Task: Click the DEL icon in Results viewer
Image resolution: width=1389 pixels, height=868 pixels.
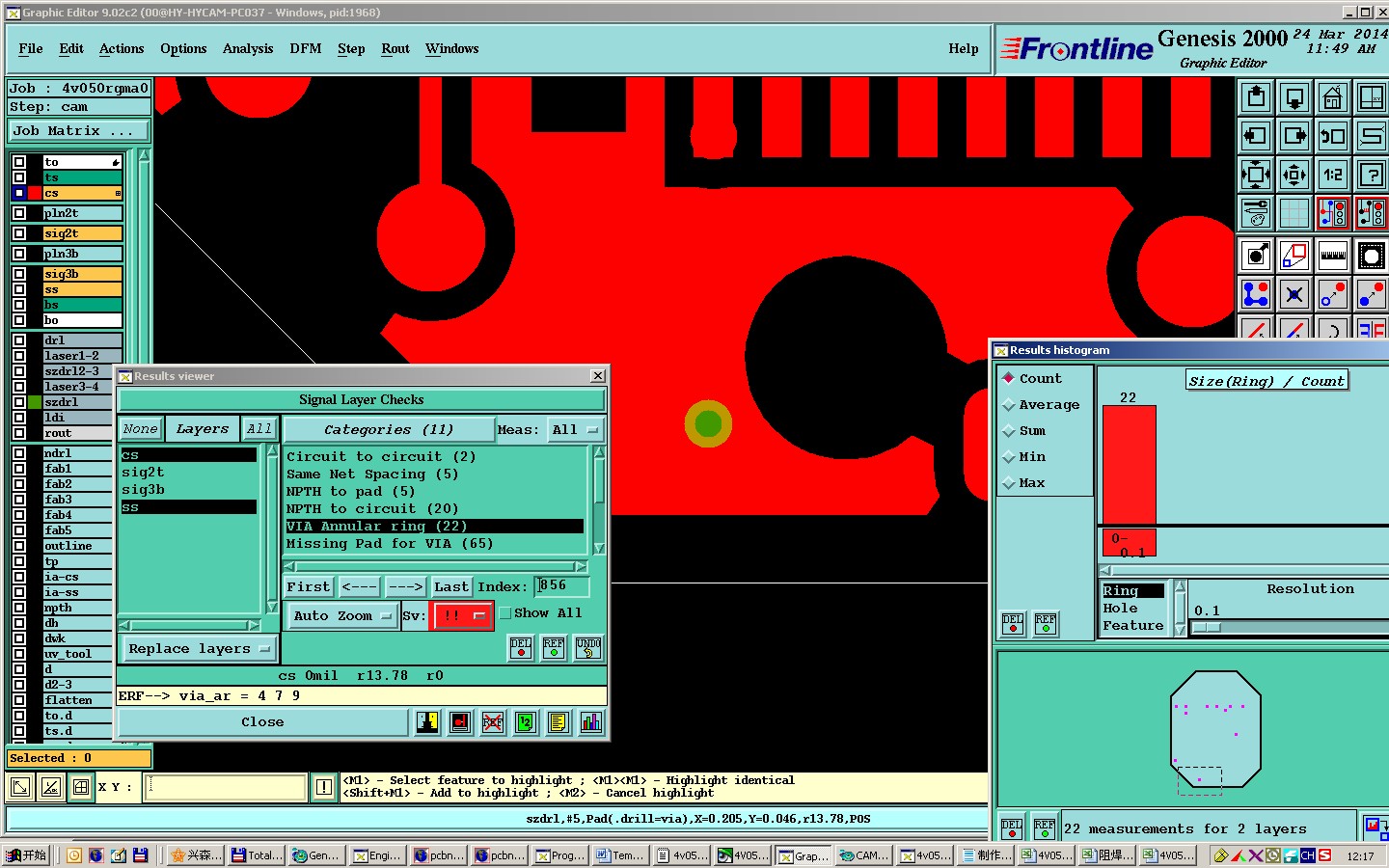Action: (x=521, y=648)
